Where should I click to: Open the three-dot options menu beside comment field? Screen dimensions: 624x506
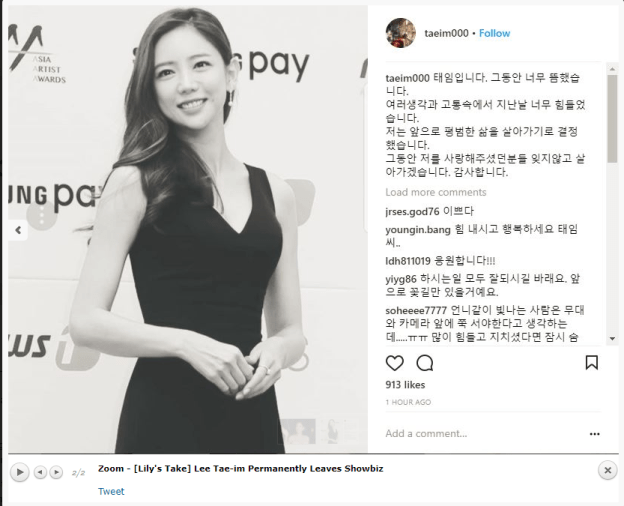pyautogui.click(x=595, y=434)
